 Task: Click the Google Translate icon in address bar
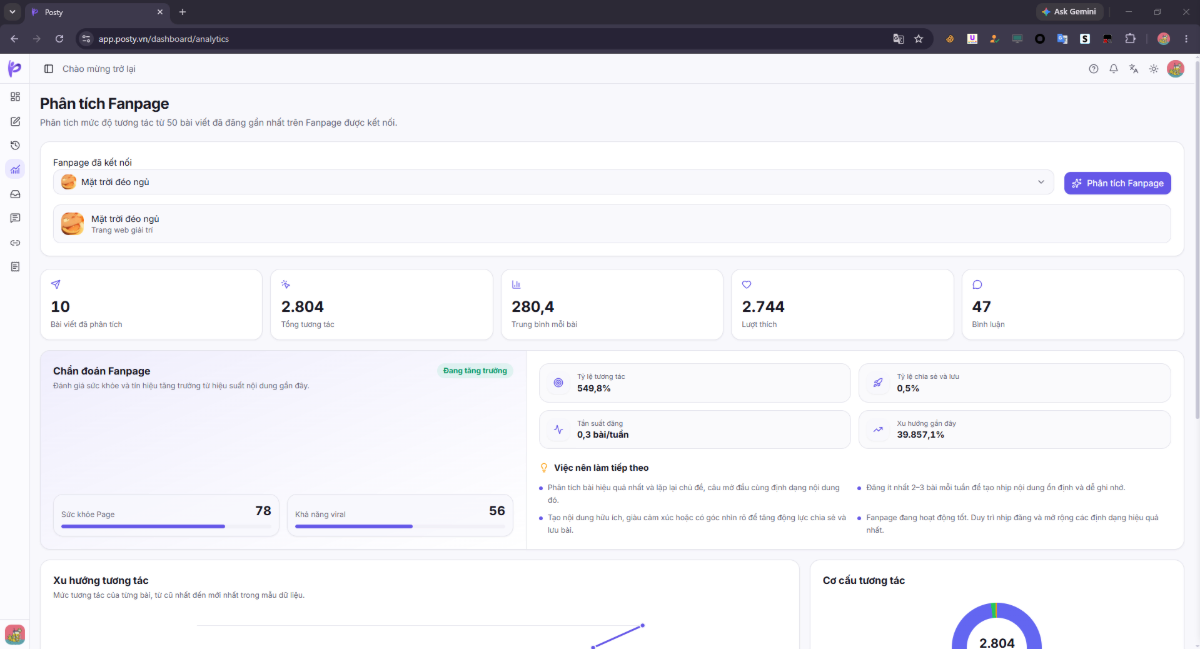click(x=898, y=39)
